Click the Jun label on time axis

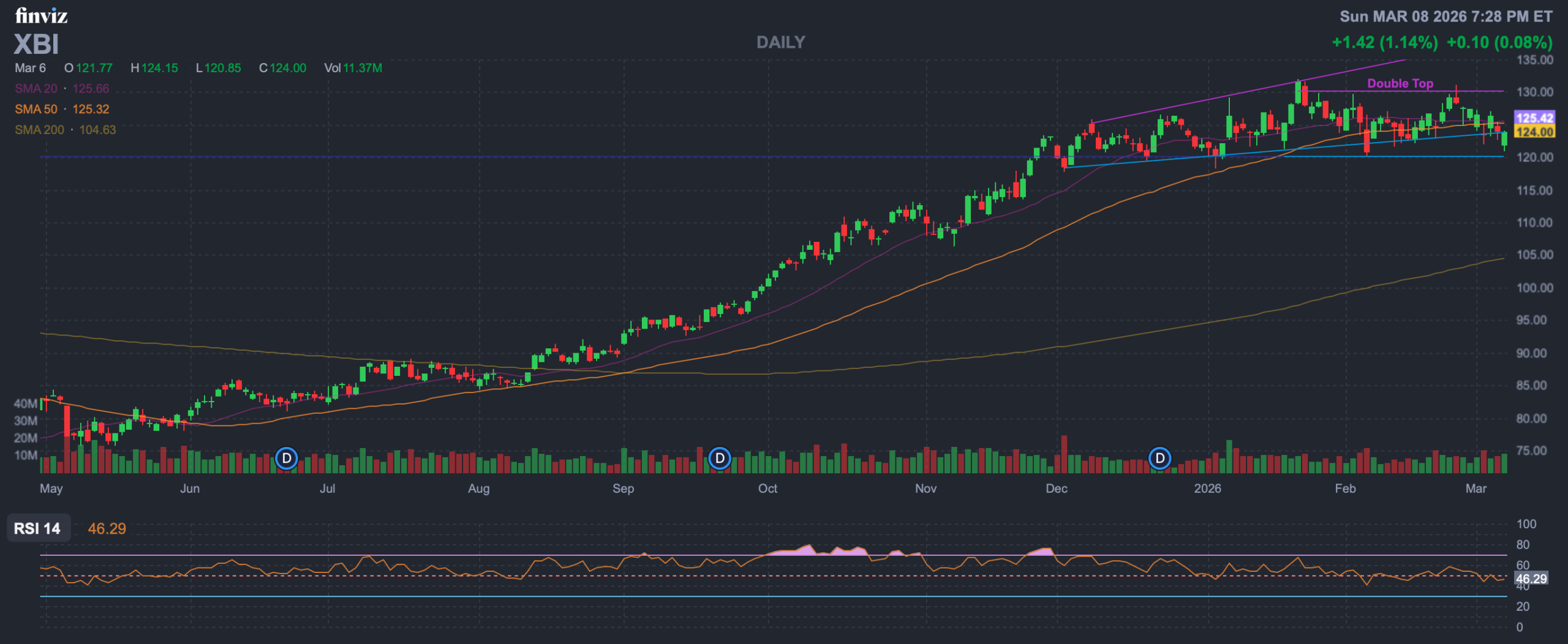(x=190, y=489)
